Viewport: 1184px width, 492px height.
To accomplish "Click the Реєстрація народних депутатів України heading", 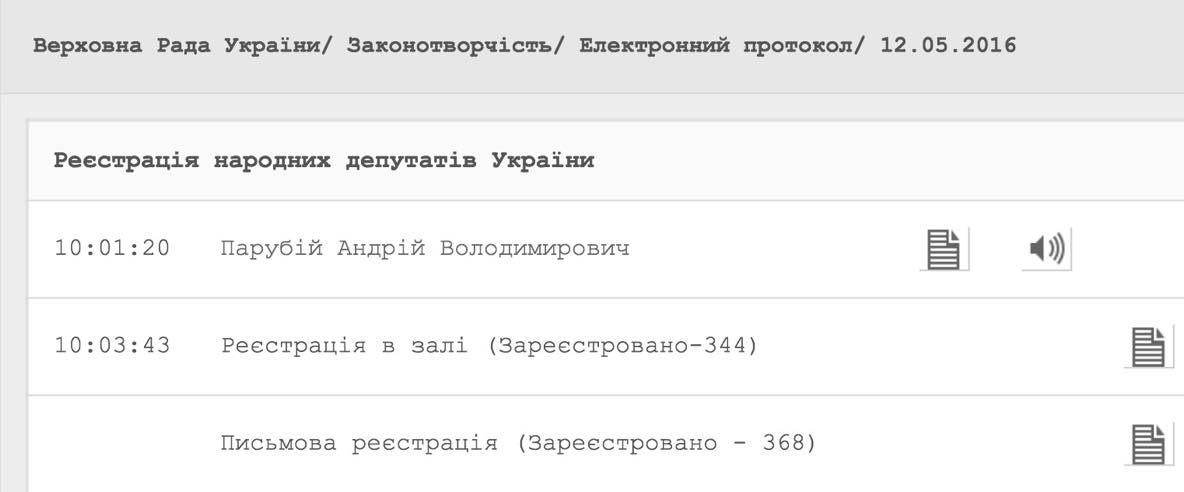I will click(x=324, y=161).
